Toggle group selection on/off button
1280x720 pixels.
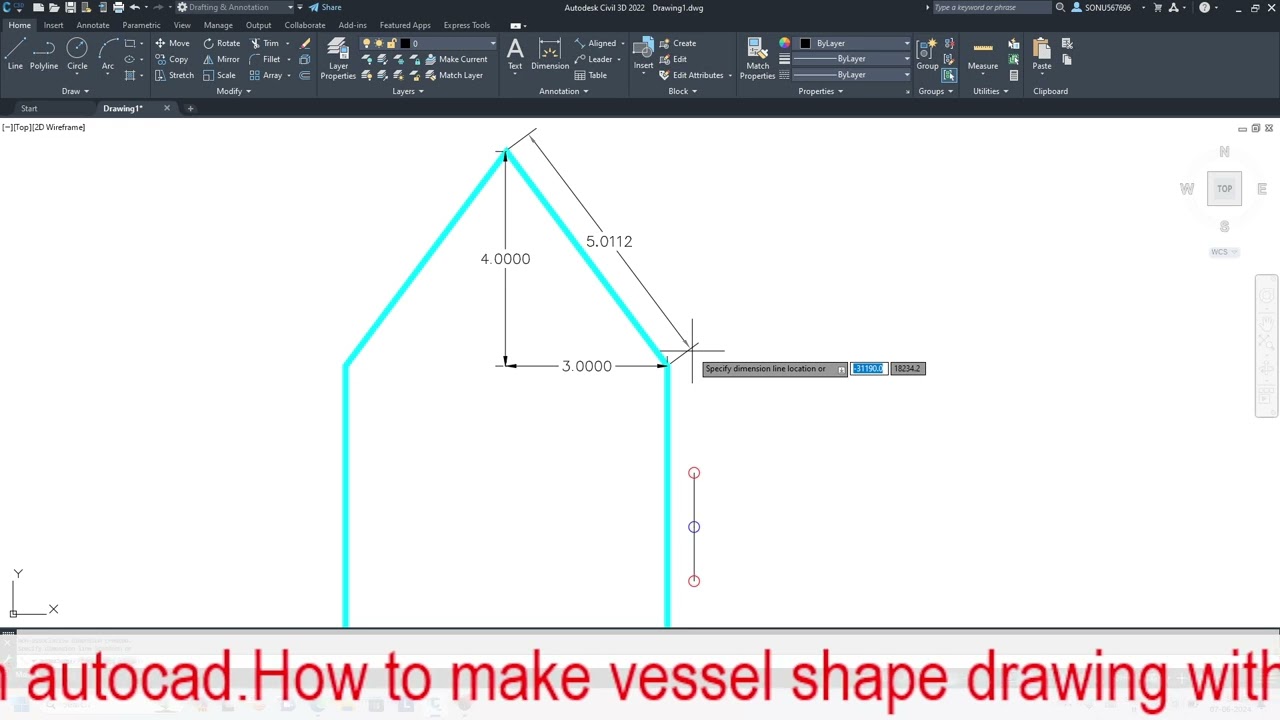tap(949, 75)
